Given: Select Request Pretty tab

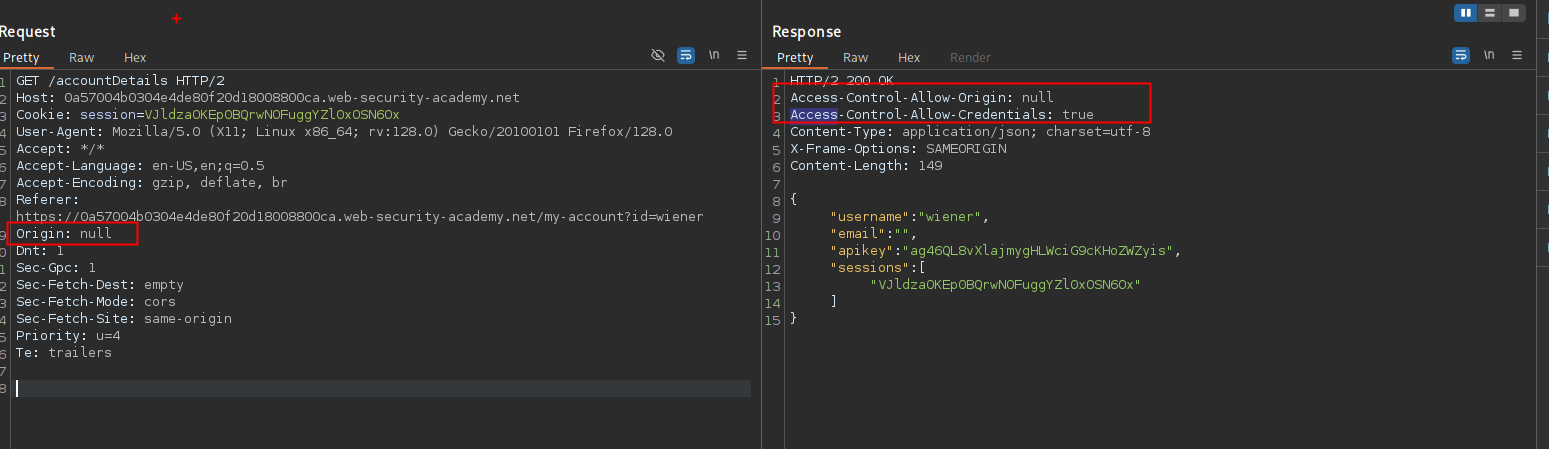Looking at the screenshot, I should click(21, 58).
